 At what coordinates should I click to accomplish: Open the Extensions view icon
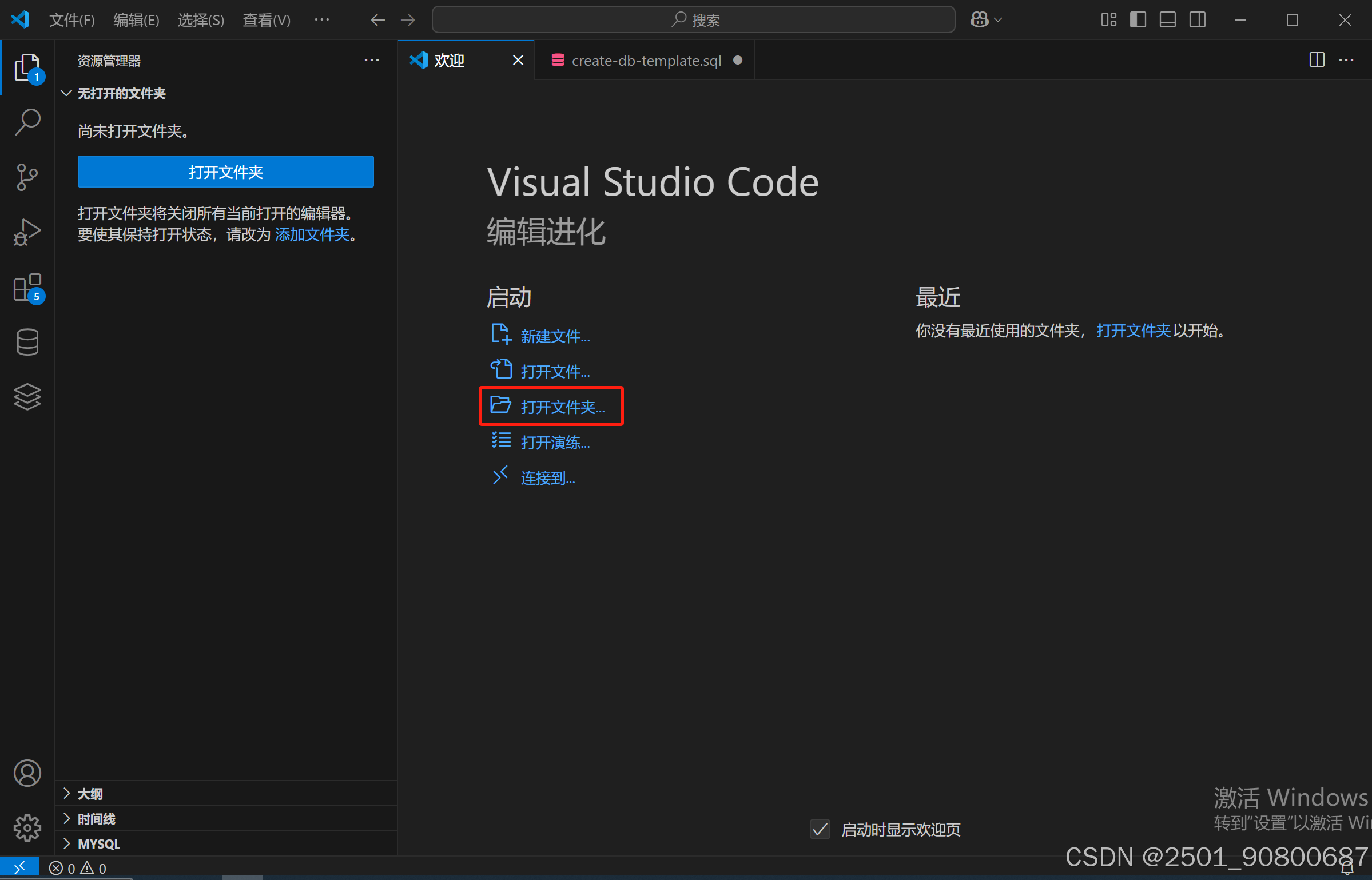[x=27, y=287]
